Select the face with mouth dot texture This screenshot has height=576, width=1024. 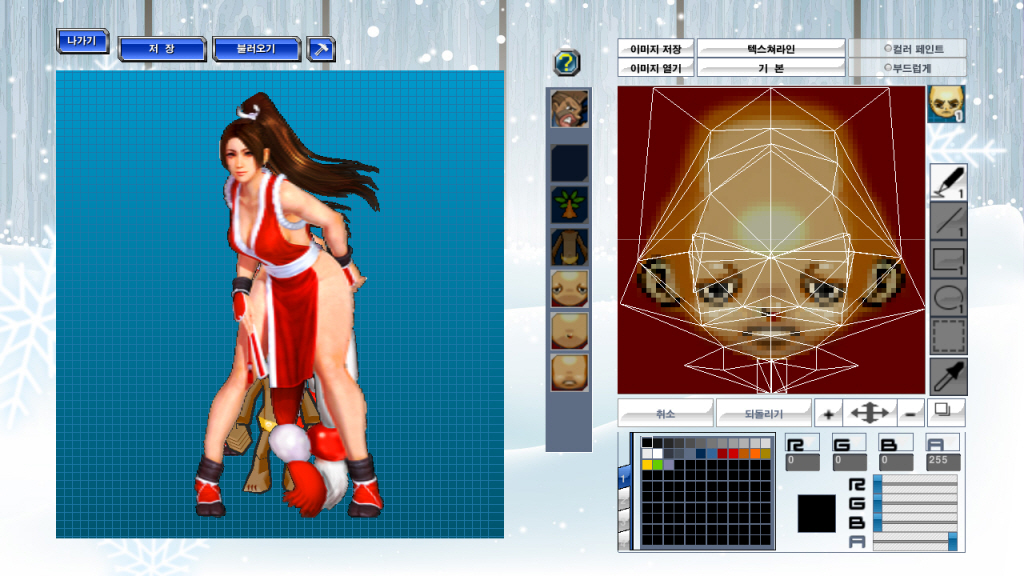coord(569,331)
